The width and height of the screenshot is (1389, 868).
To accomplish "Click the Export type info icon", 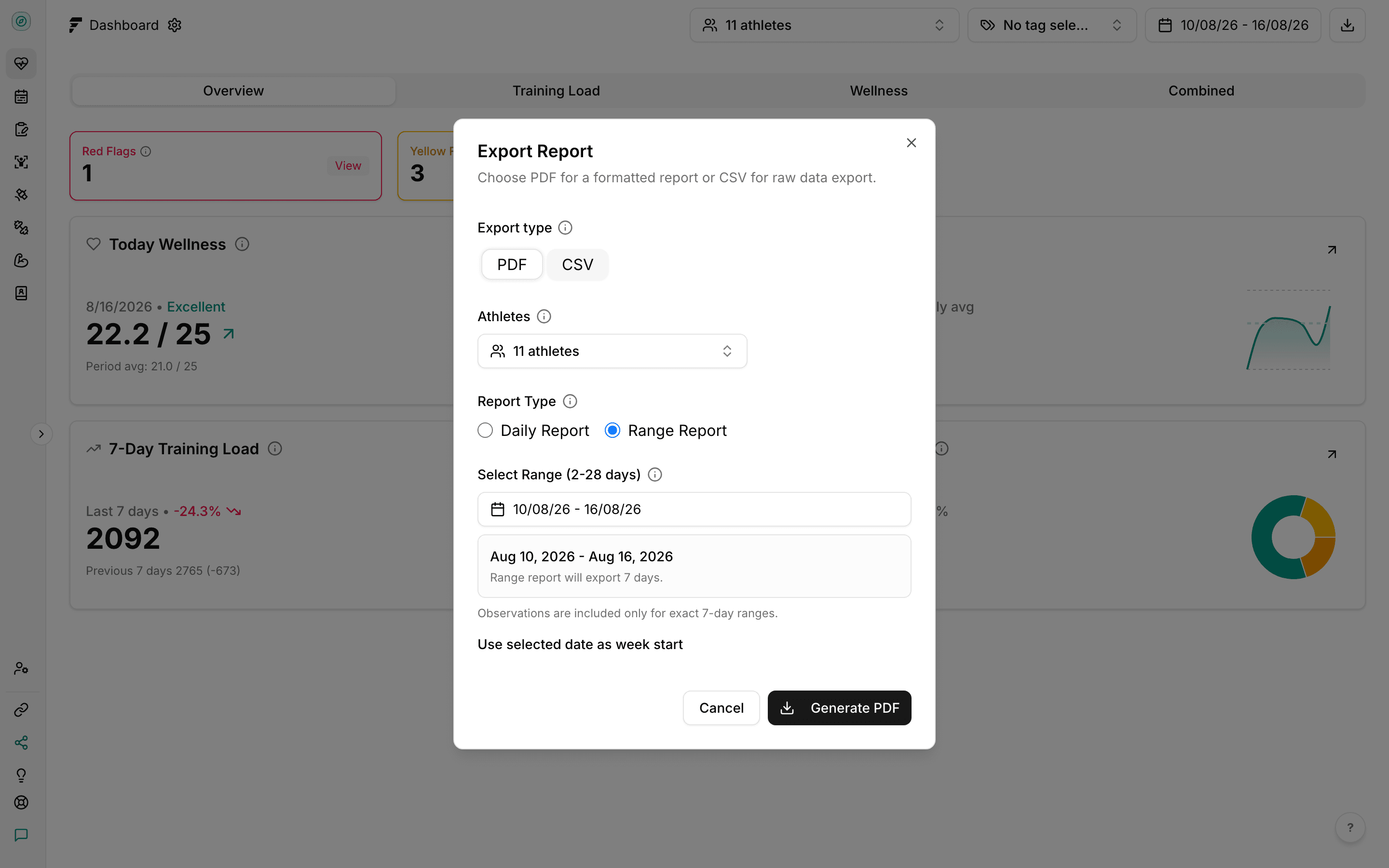I will [x=565, y=228].
